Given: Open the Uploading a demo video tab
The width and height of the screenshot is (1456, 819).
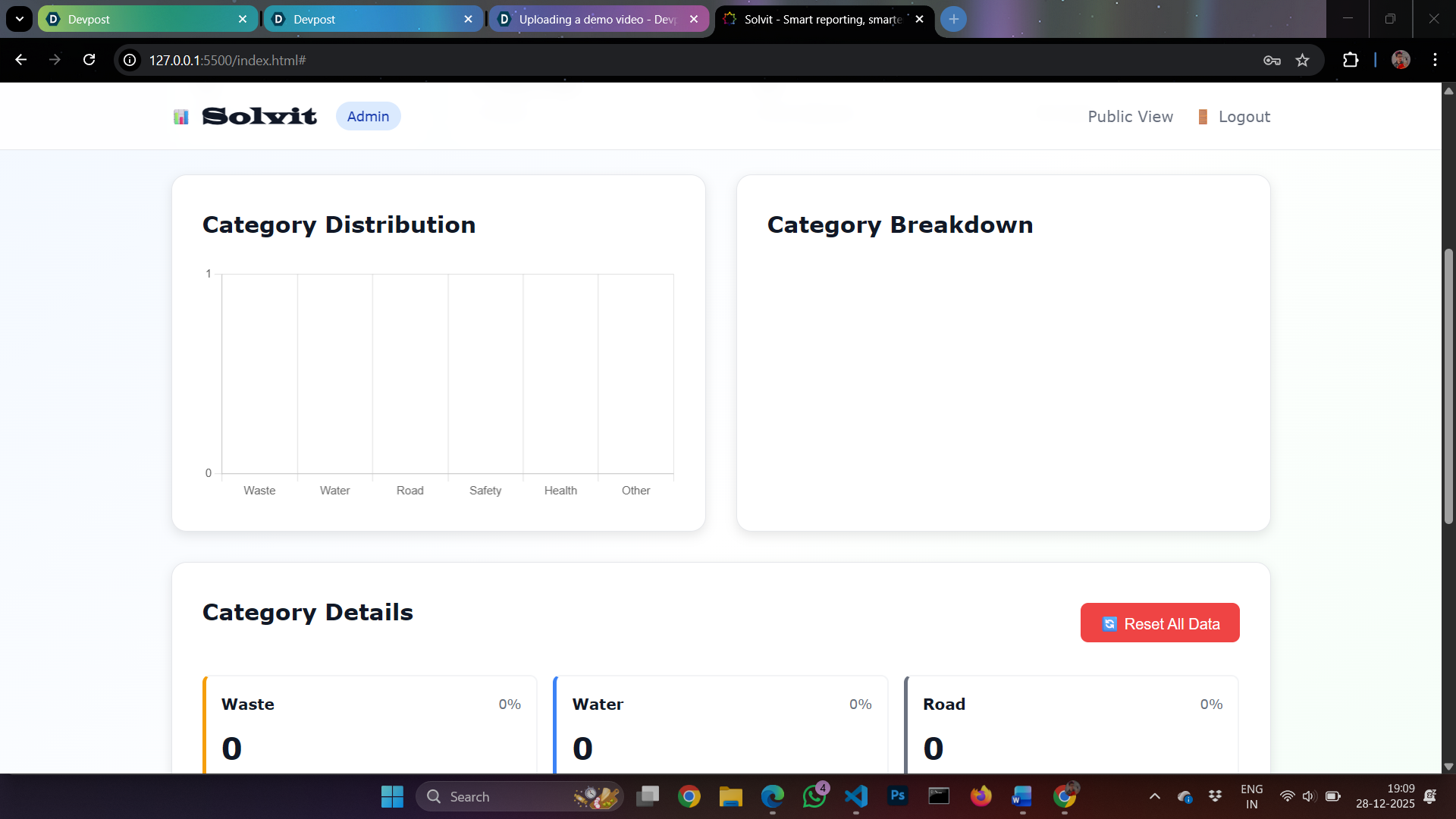Looking at the screenshot, I should tap(598, 19).
